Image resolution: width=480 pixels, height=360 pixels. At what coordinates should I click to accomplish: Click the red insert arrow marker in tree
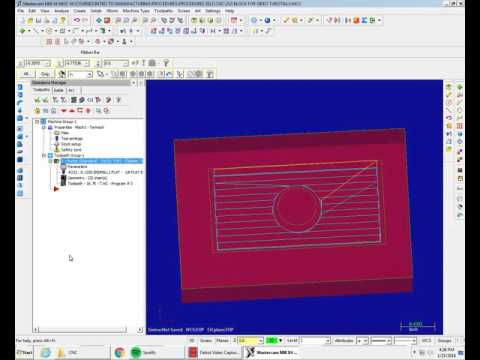point(56,189)
